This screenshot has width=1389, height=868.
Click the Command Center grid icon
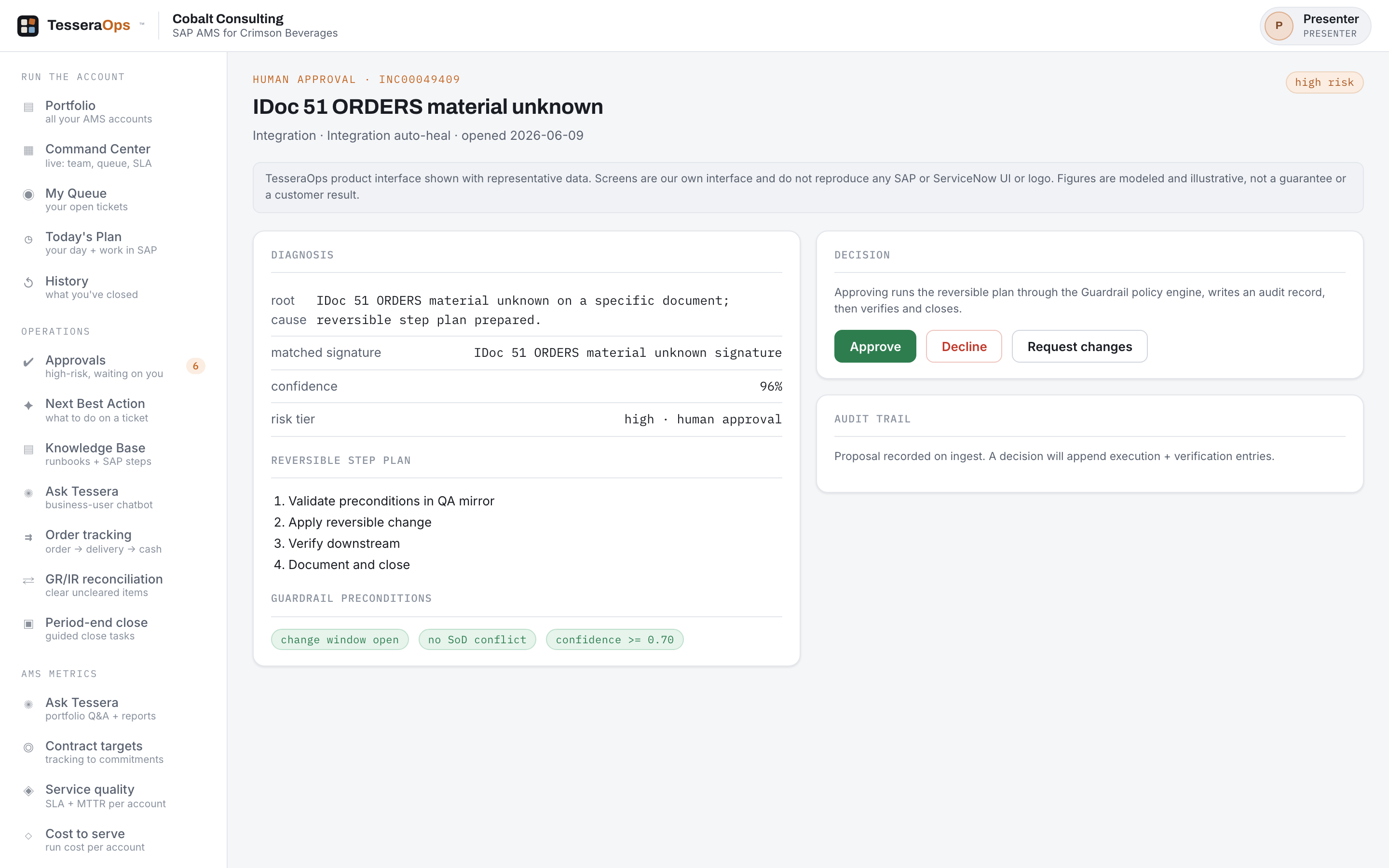28,150
